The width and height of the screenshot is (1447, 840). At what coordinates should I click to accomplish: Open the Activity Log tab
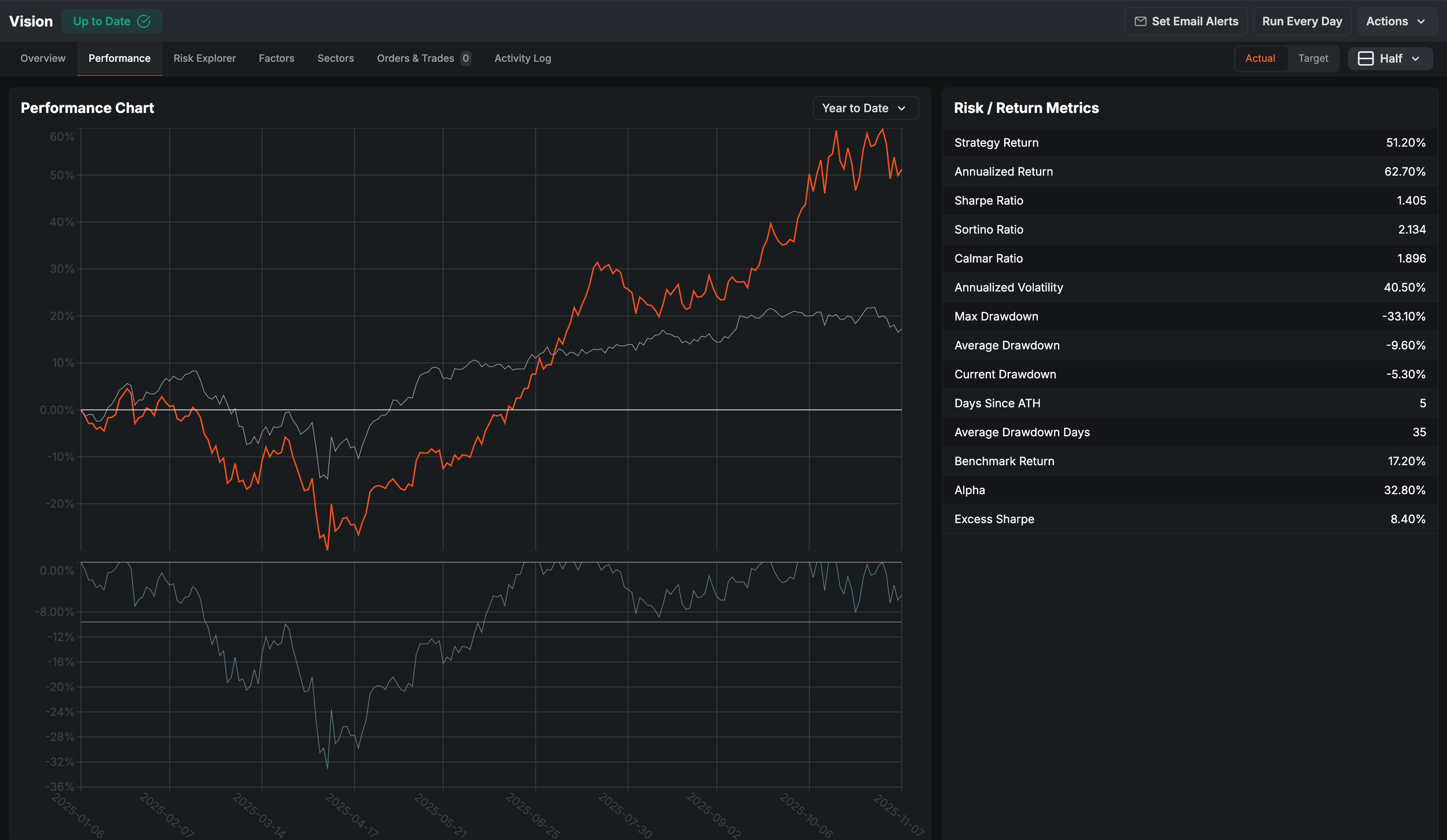point(522,58)
